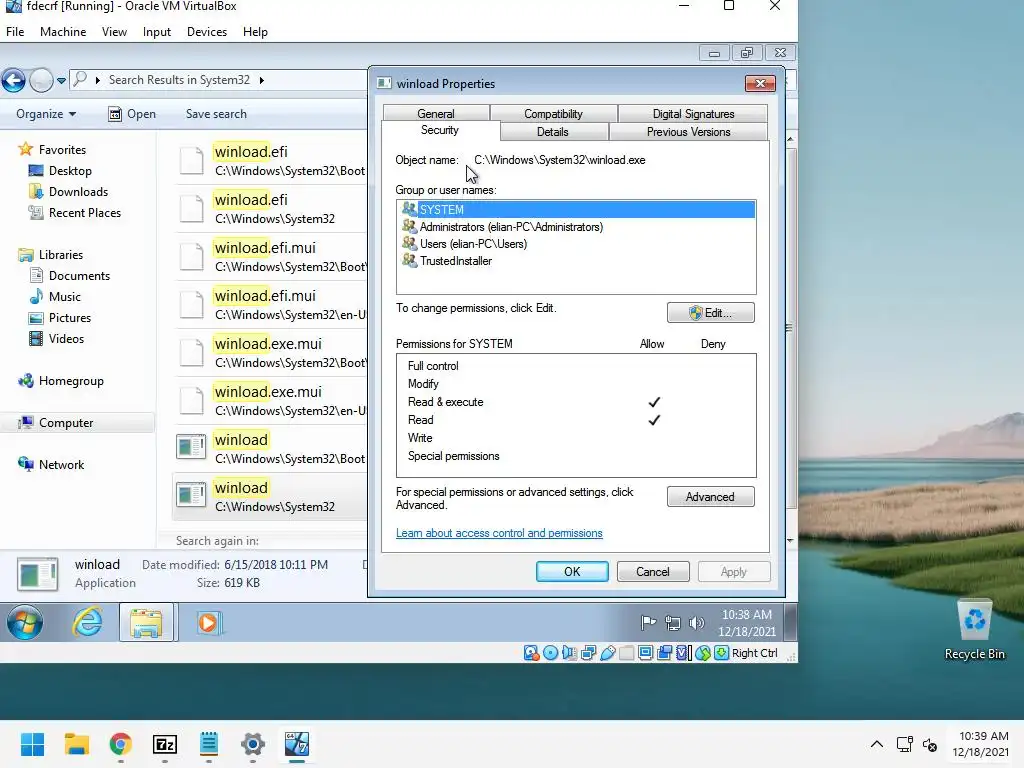The image size is (1024, 768).
Task: Switch to the Compatibility tab
Action: pos(553,114)
